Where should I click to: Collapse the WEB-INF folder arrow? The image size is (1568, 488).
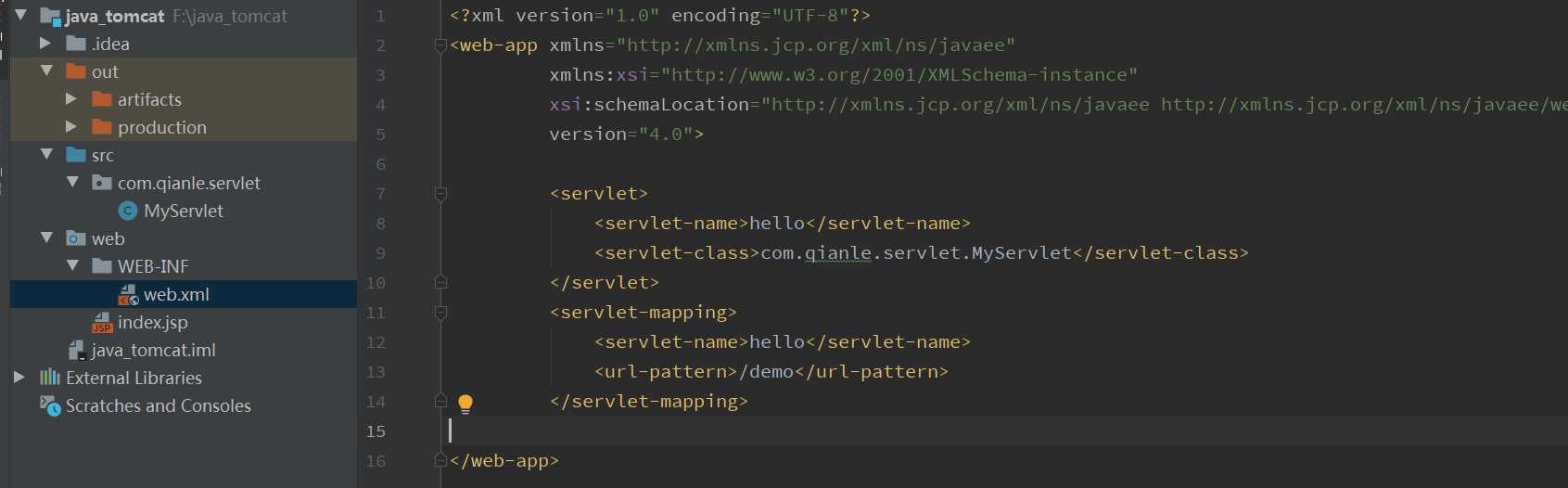point(73,266)
